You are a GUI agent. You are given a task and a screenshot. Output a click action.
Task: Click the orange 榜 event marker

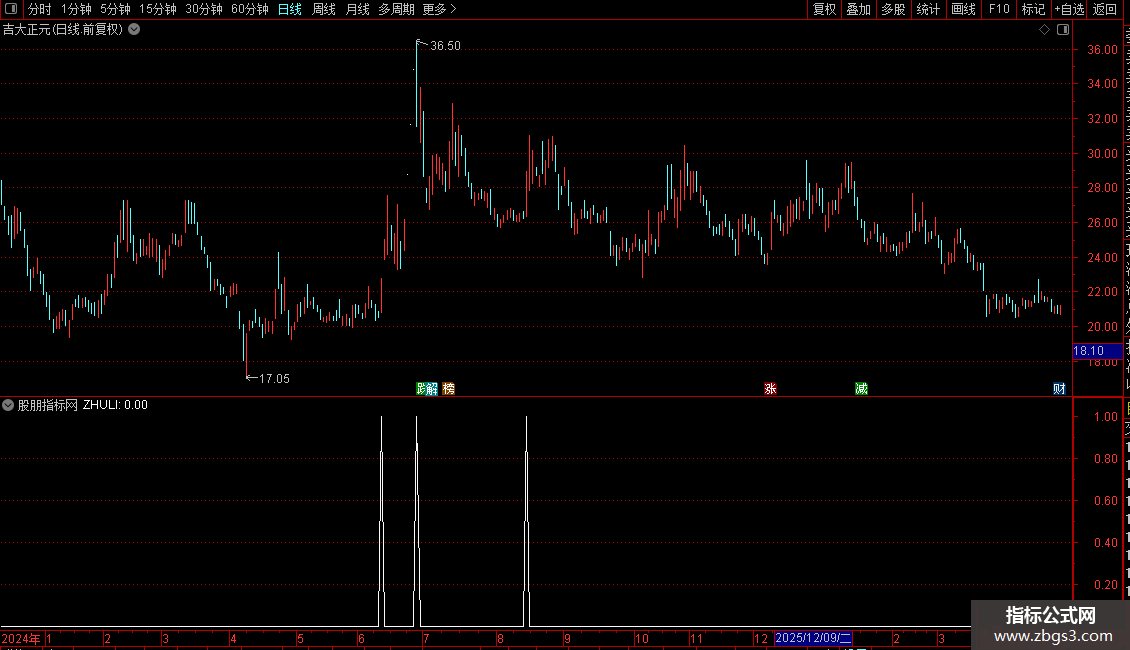449,389
